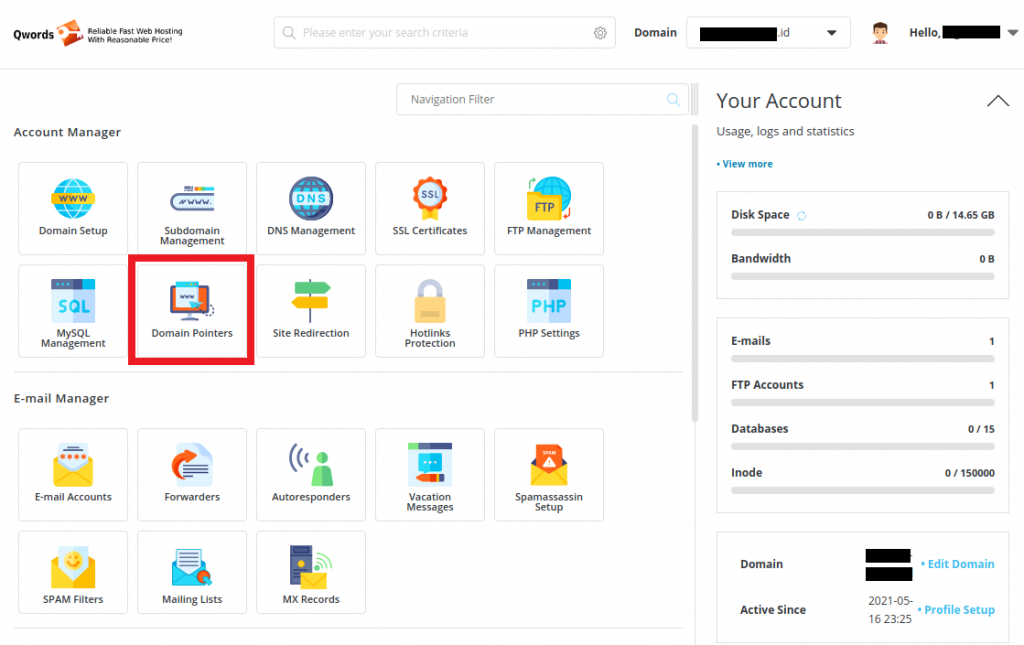
Task: Refresh Disk Space usage icon
Action: (802, 216)
